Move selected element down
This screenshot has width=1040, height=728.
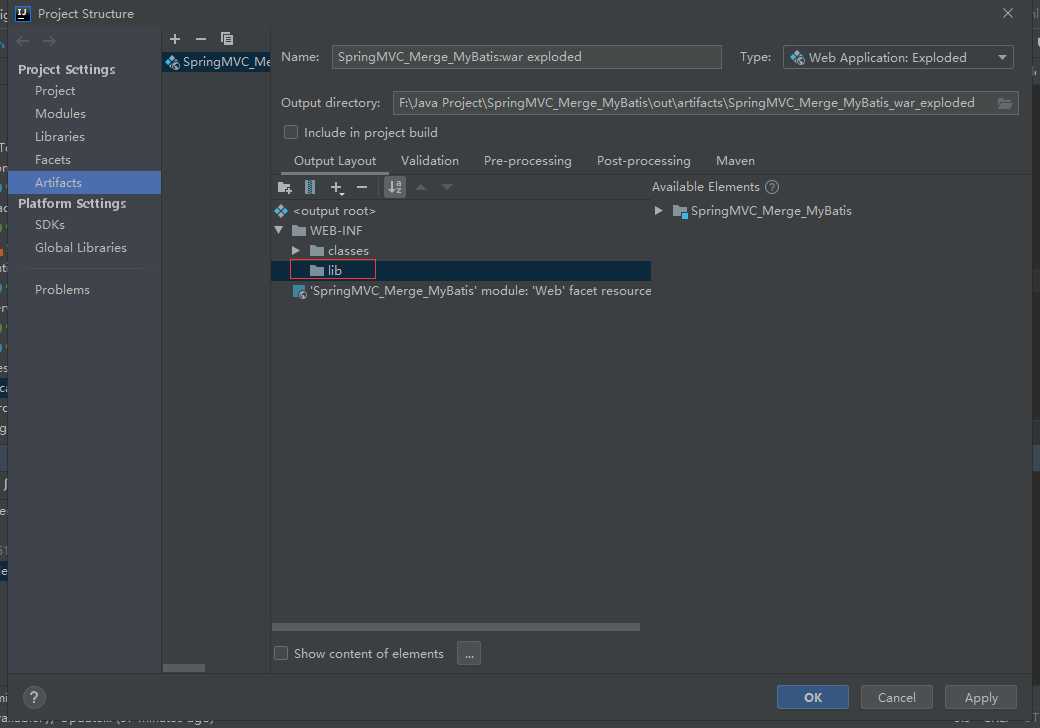[447, 188]
